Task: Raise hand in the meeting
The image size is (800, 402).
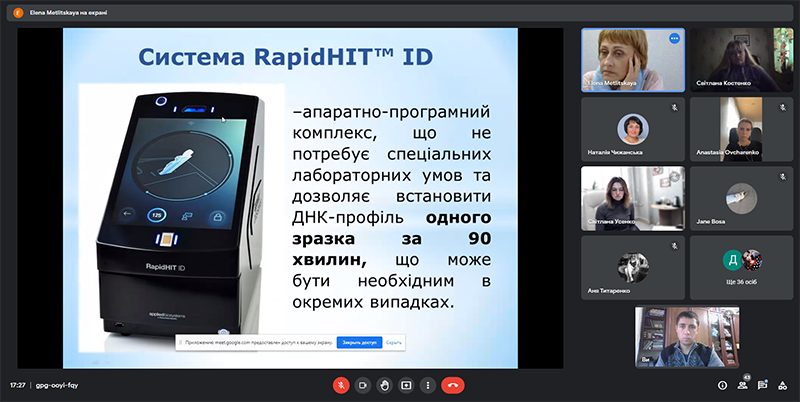Action: (x=384, y=385)
